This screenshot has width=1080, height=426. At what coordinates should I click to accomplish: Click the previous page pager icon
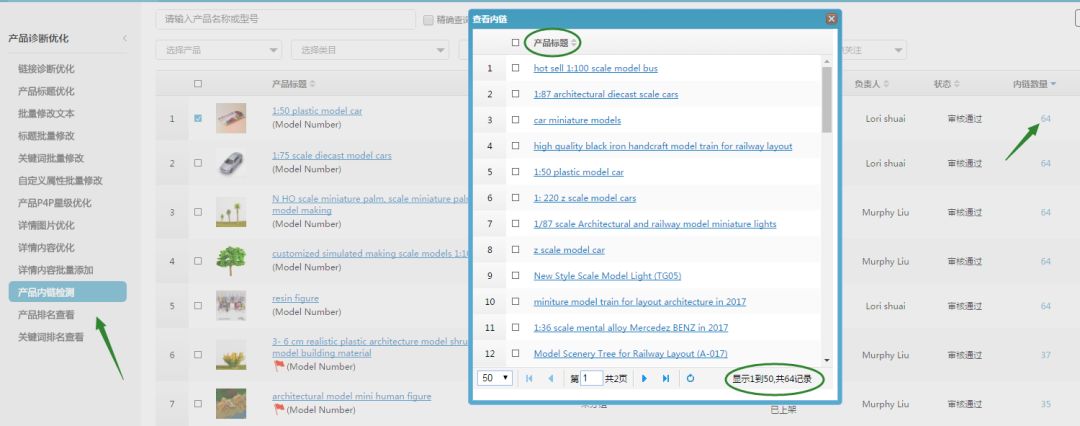[550, 379]
